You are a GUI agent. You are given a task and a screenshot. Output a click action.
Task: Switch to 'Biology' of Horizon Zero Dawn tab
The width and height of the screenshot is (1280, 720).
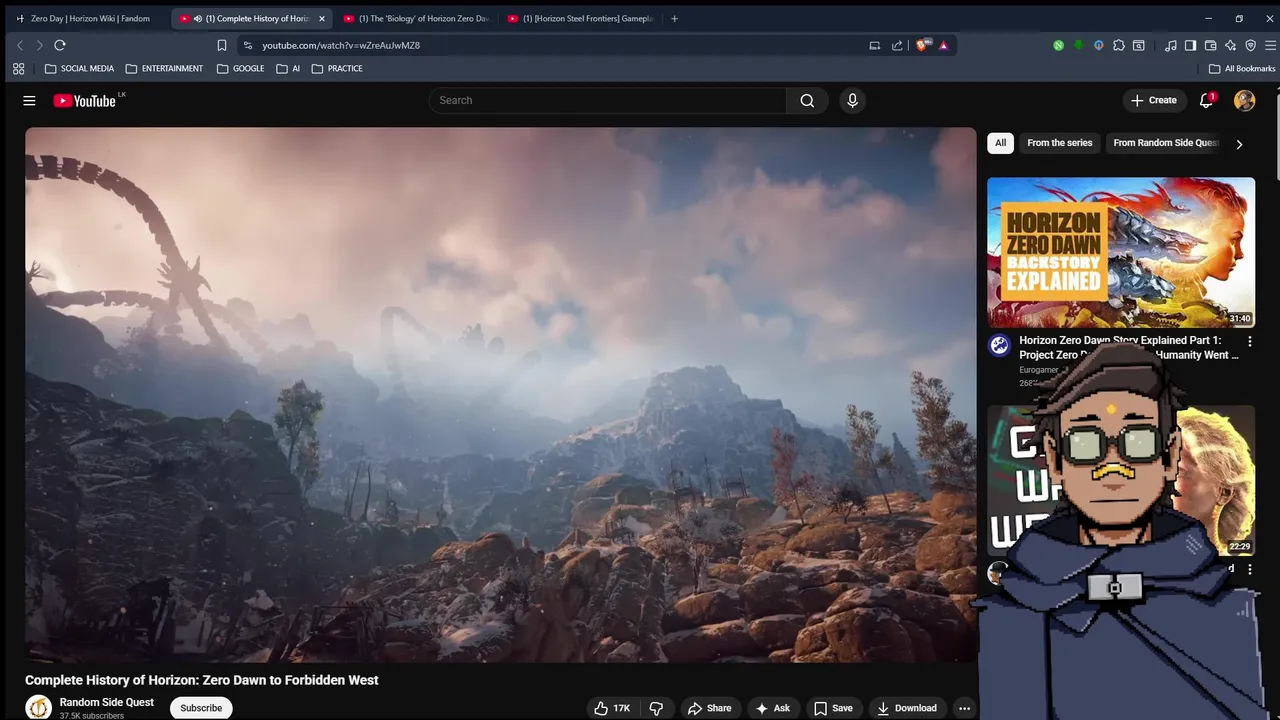coord(418,19)
